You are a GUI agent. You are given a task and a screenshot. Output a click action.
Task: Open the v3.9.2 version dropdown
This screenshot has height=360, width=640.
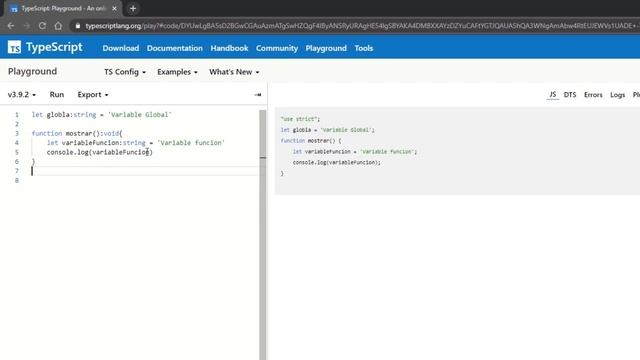point(22,95)
